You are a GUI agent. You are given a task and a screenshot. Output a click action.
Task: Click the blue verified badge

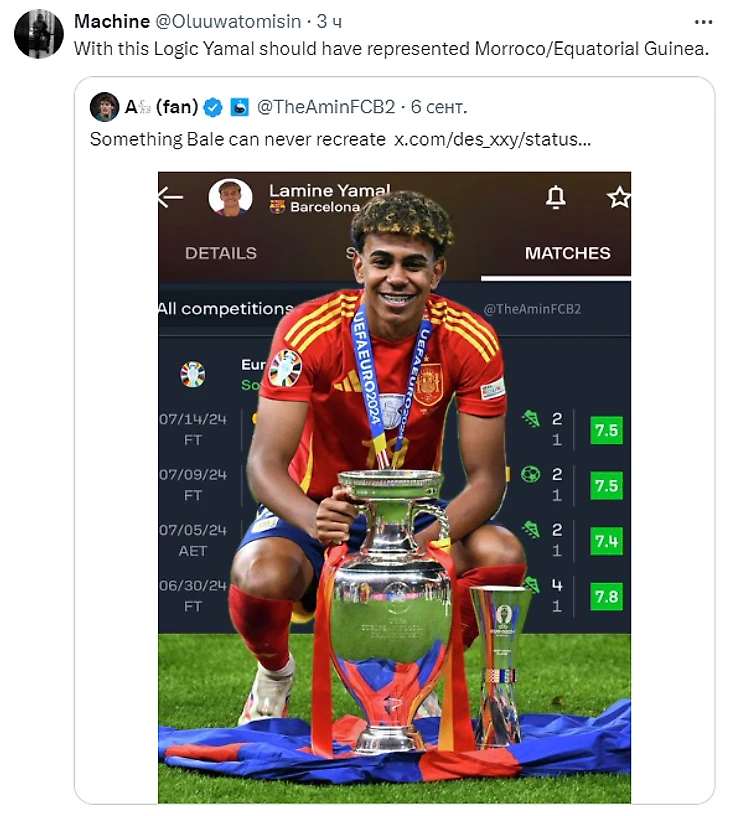pos(213,107)
